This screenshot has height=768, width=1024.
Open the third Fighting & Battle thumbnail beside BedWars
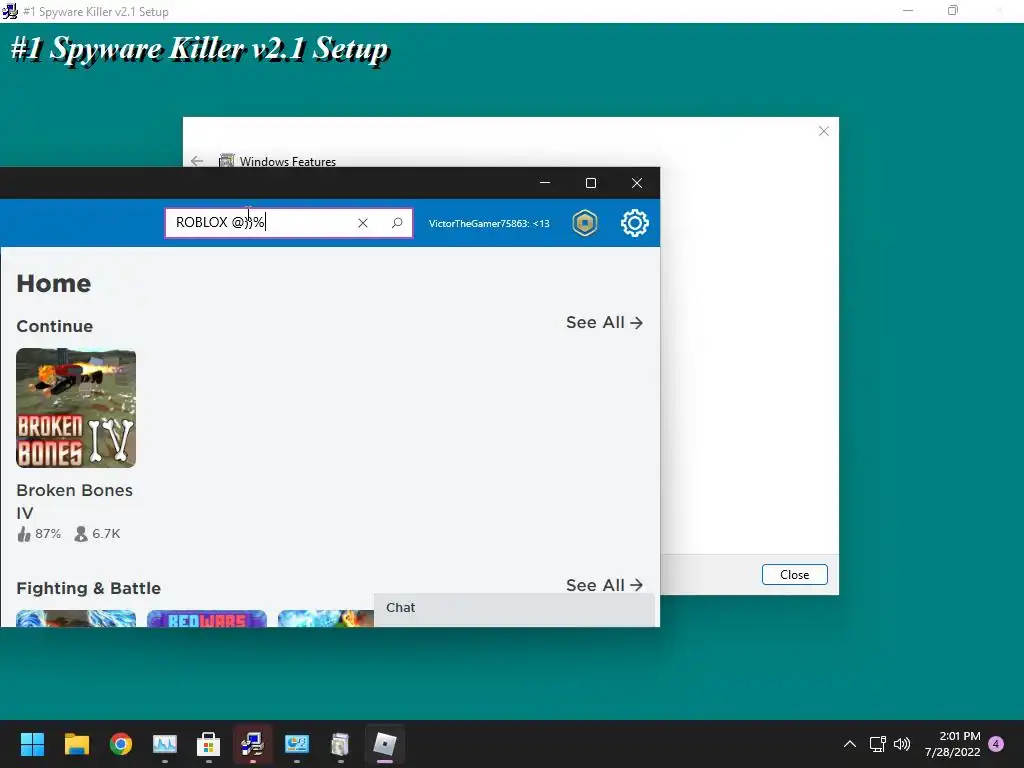tap(326, 618)
